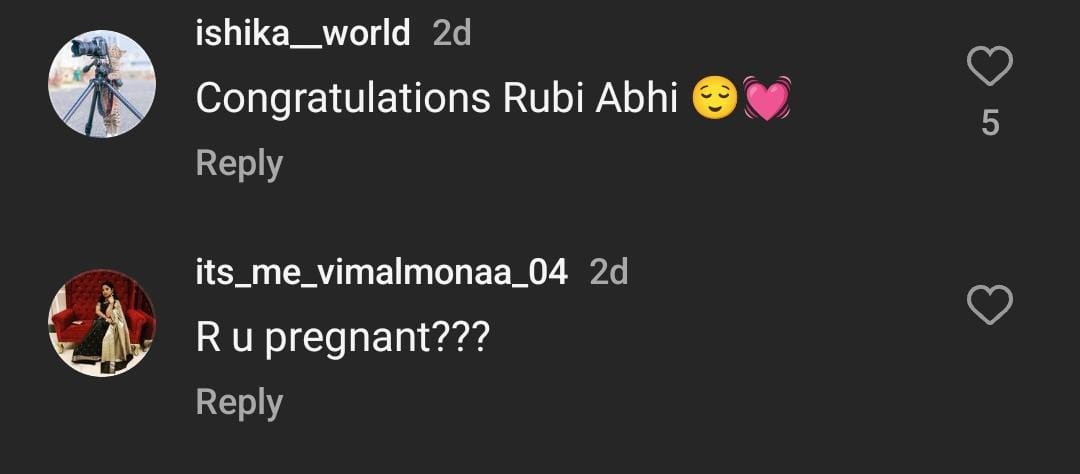The height and width of the screenshot is (474, 1080).
Task: Tap the pink beating heart emoji
Action: click(766, 99)
